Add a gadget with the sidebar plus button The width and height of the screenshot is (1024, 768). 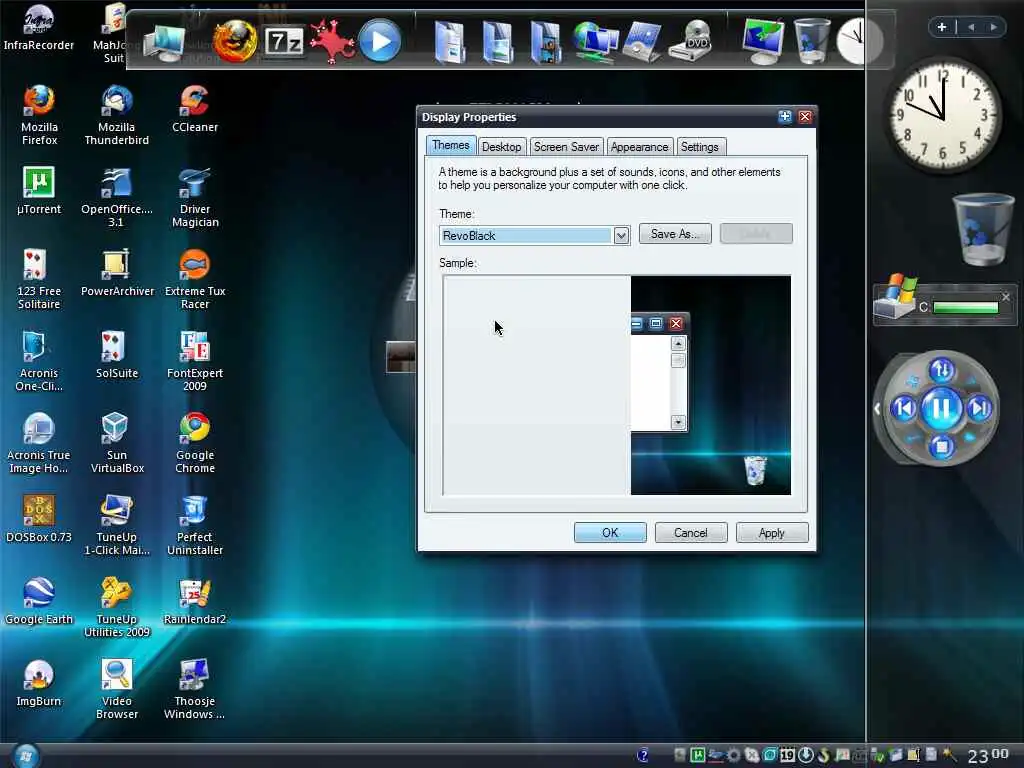(x=942, y=27)
